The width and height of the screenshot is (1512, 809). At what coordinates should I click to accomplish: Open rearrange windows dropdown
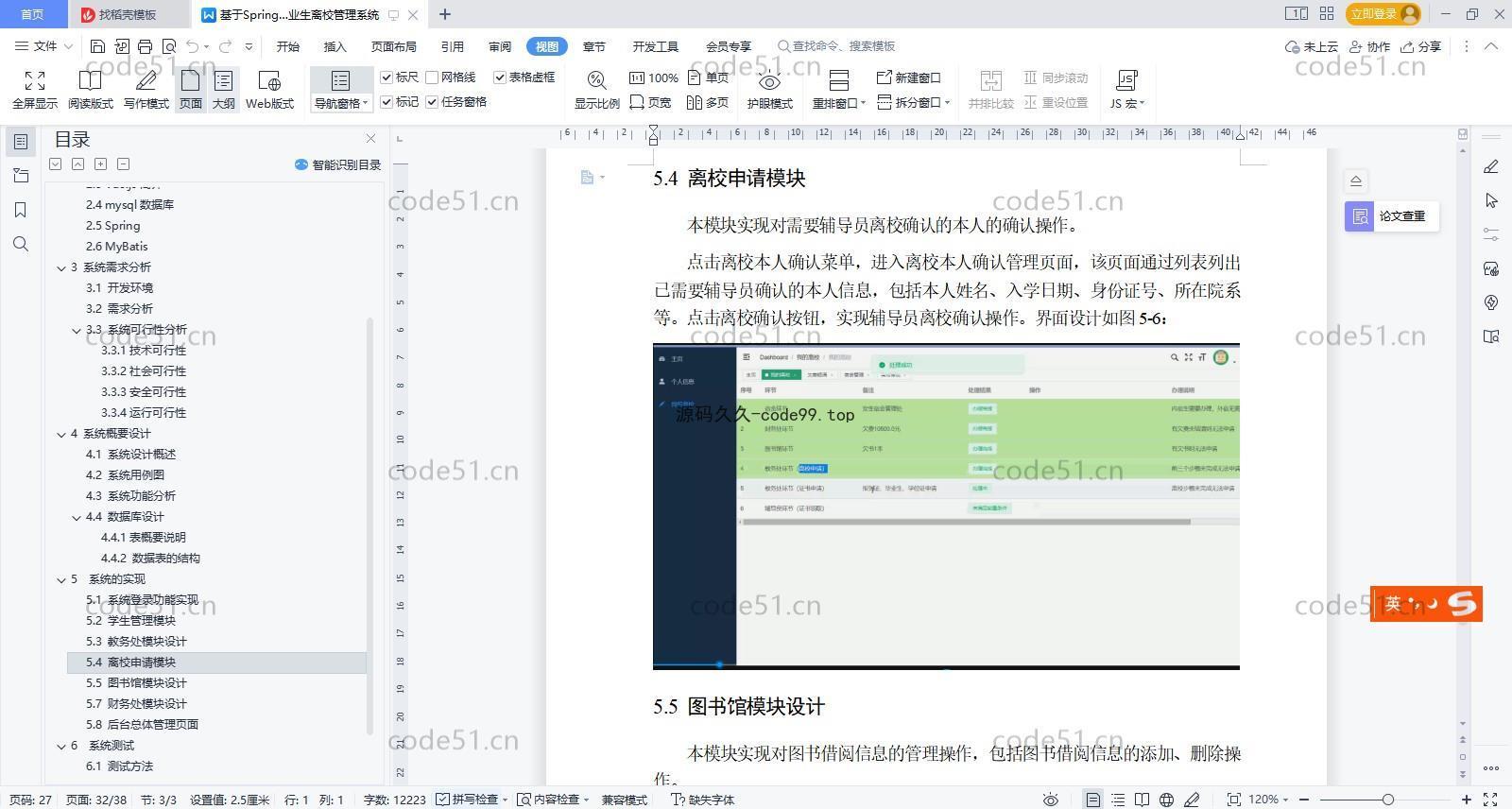838,104
